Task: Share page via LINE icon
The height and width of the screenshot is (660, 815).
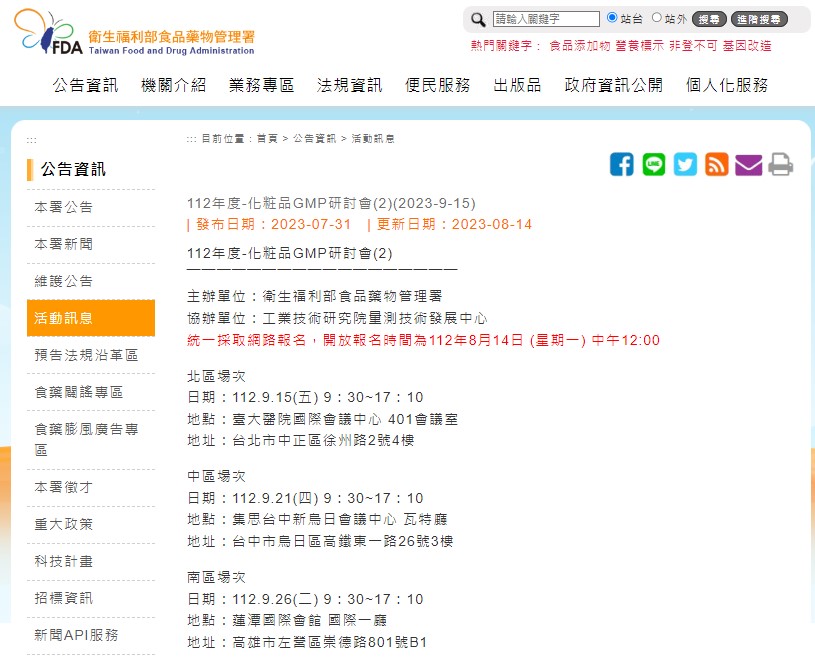Action: click(653, 164)
